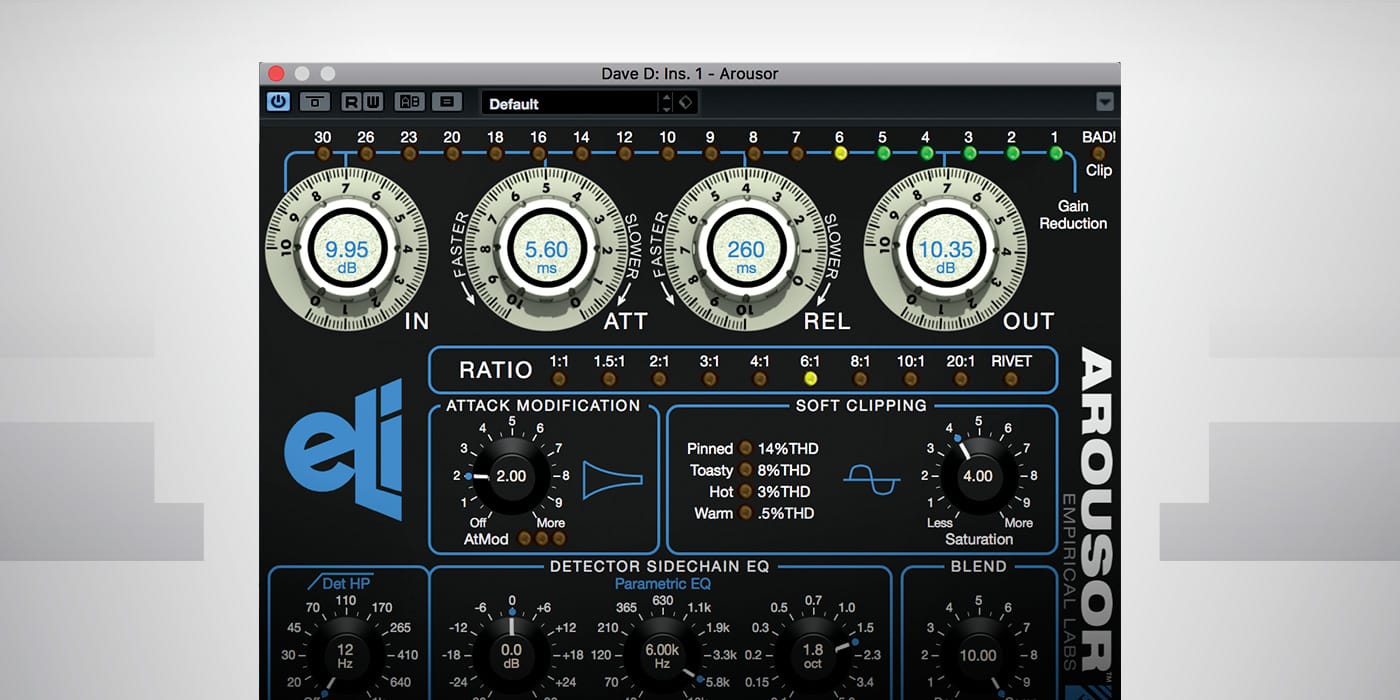Click the AtMod label
This screenshot has width=1400, height=700.
(x=486, y=539)
